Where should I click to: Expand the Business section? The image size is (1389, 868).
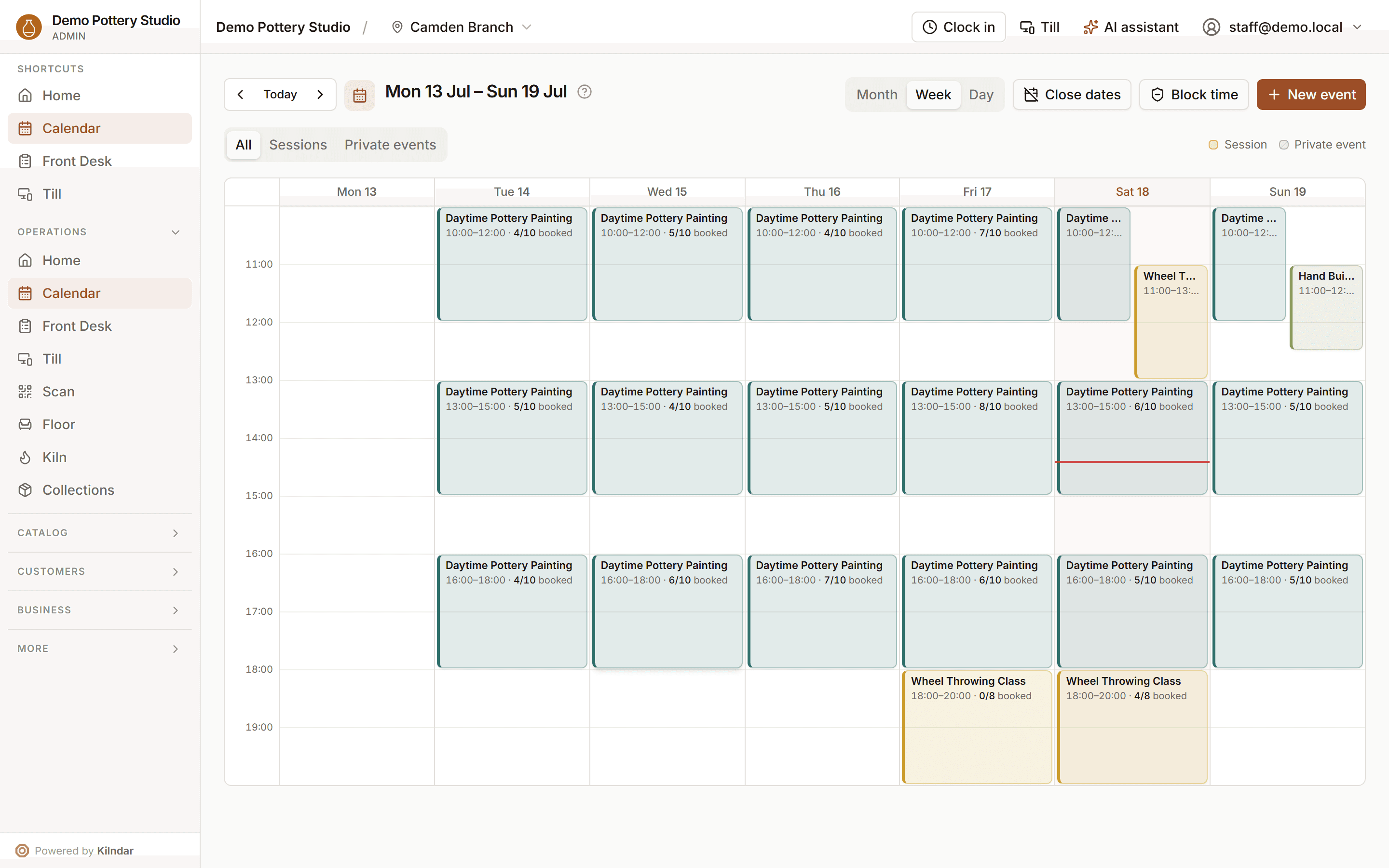click(x=100, y=610)
